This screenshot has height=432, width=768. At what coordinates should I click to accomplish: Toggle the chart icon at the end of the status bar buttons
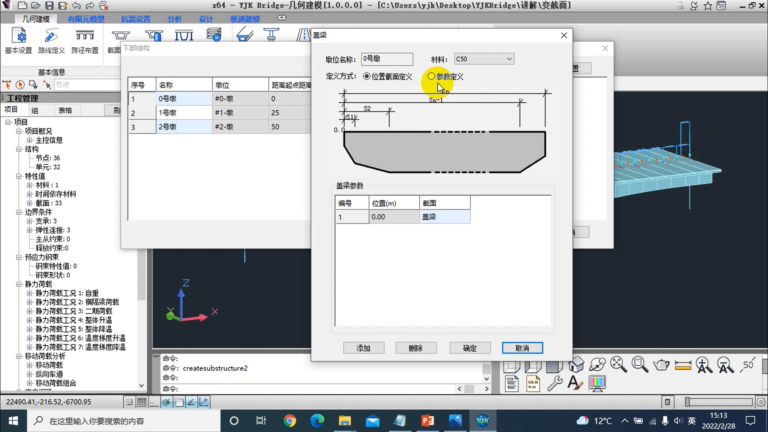204,402
